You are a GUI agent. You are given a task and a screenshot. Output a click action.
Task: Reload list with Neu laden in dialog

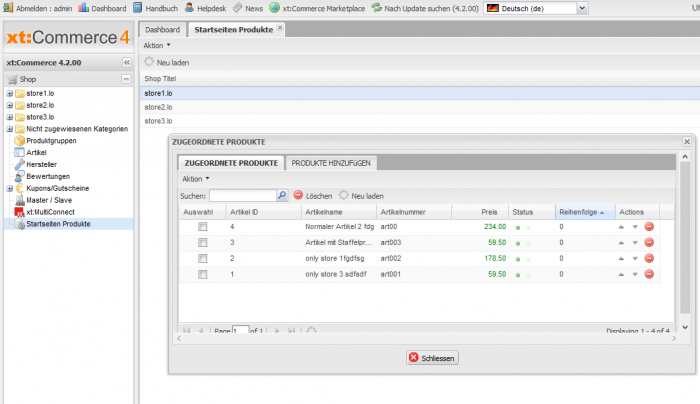click(x=361, y=196)
